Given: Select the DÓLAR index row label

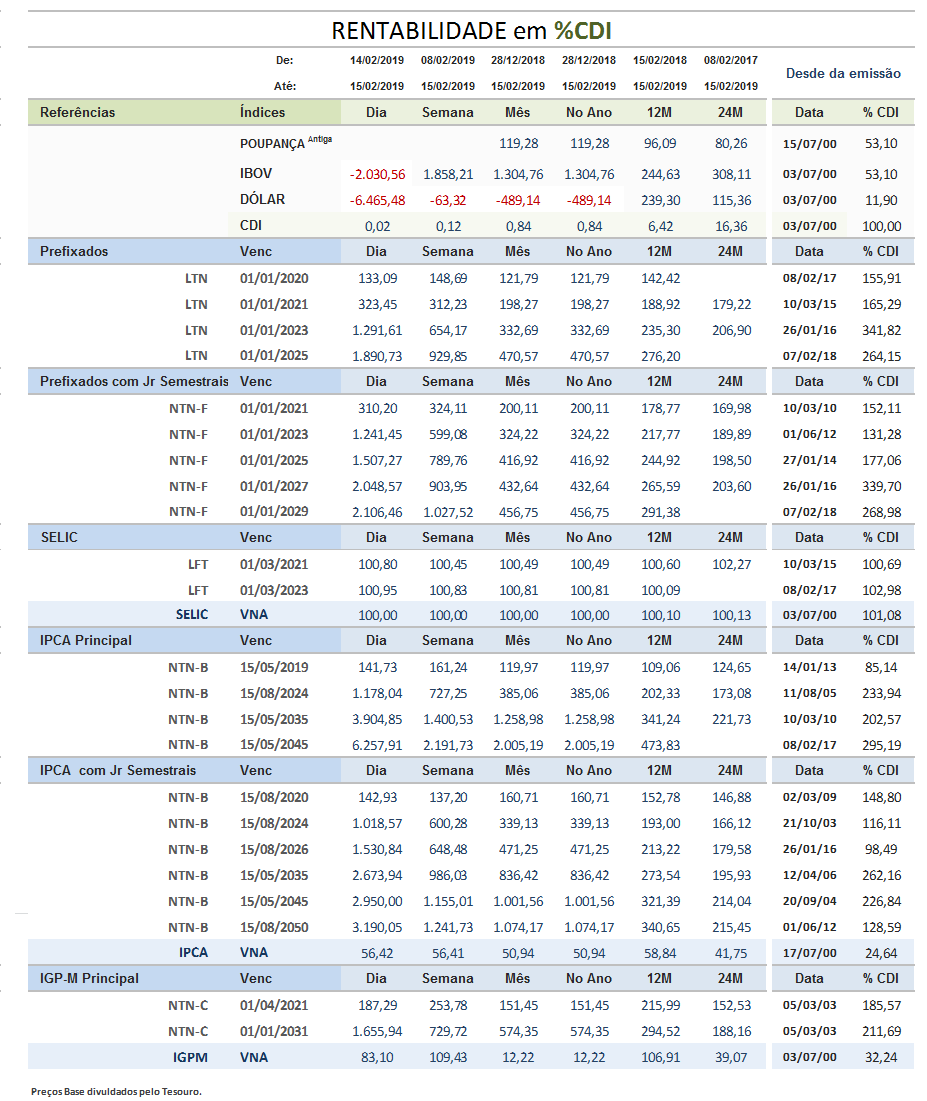Looking at the screenshot, I should tap(262, 199).
